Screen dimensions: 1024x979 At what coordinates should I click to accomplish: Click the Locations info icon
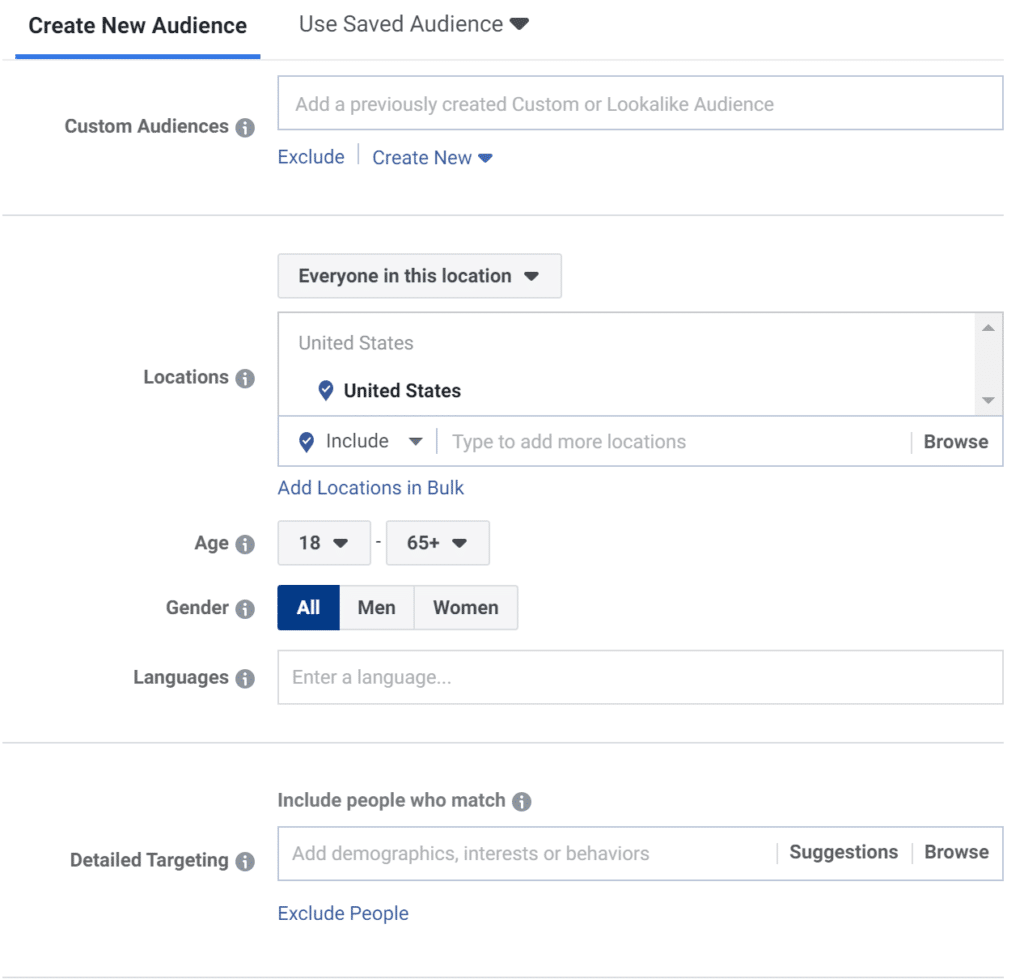click(243, 378)
